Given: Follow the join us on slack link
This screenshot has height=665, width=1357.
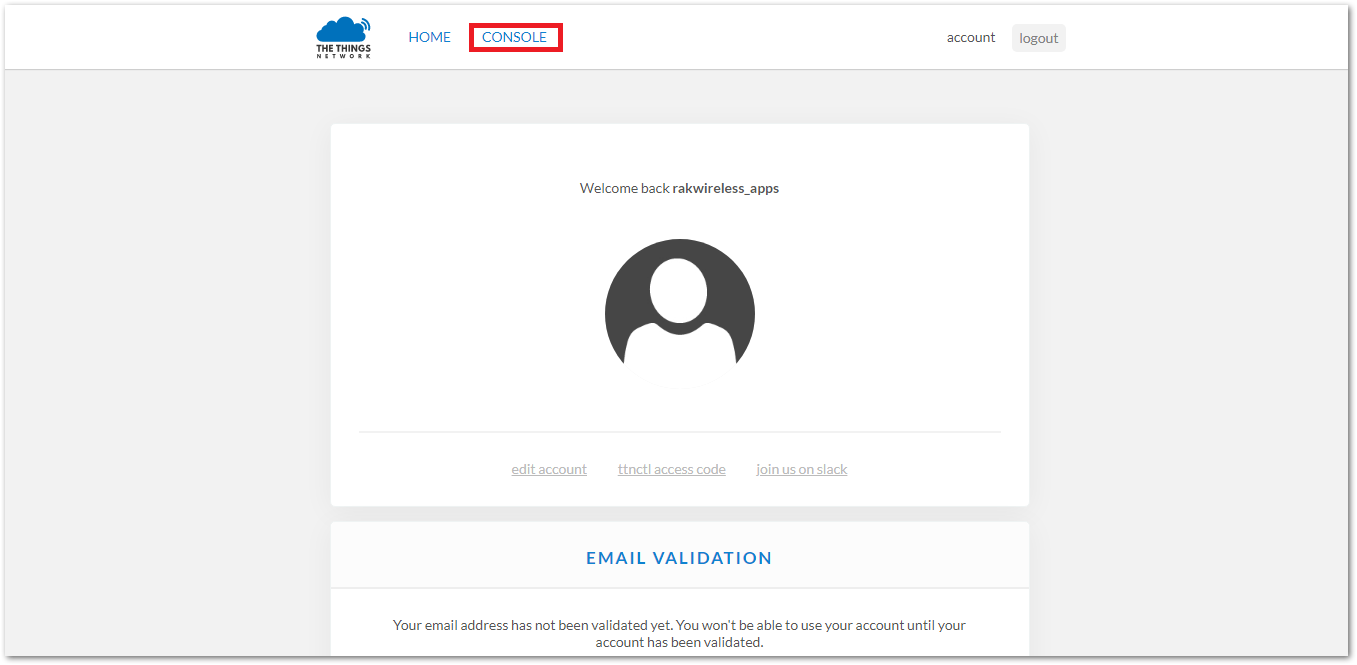Looking at the screenshot, I should click(801, 469).
